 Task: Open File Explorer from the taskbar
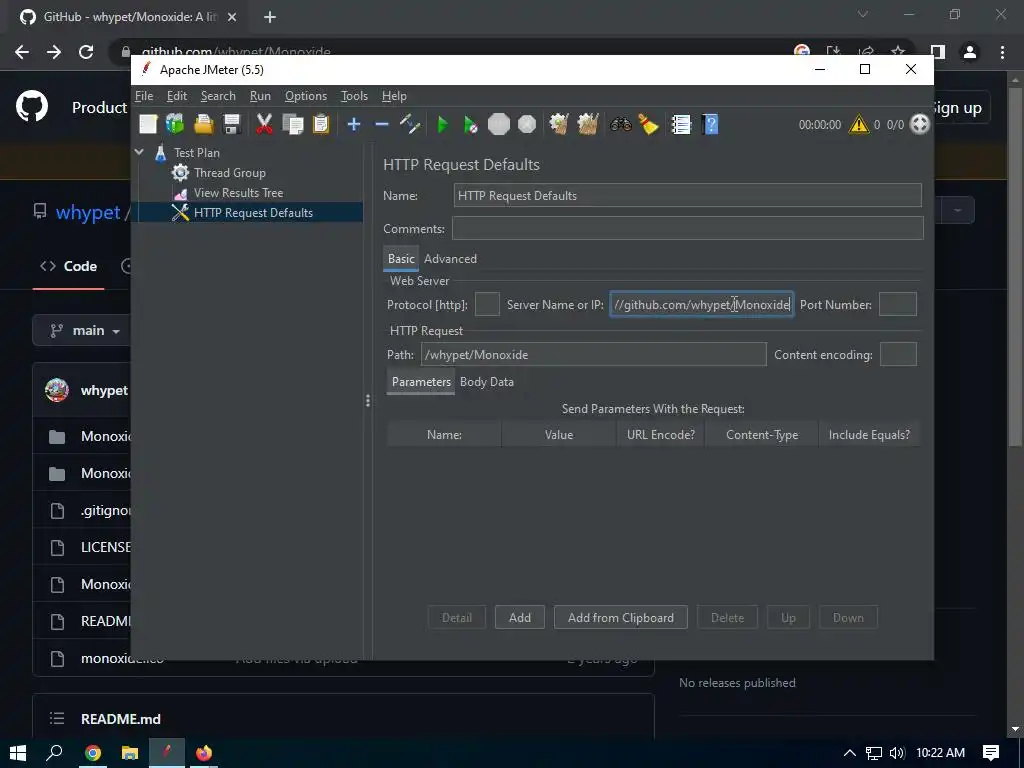click(130, 753)
